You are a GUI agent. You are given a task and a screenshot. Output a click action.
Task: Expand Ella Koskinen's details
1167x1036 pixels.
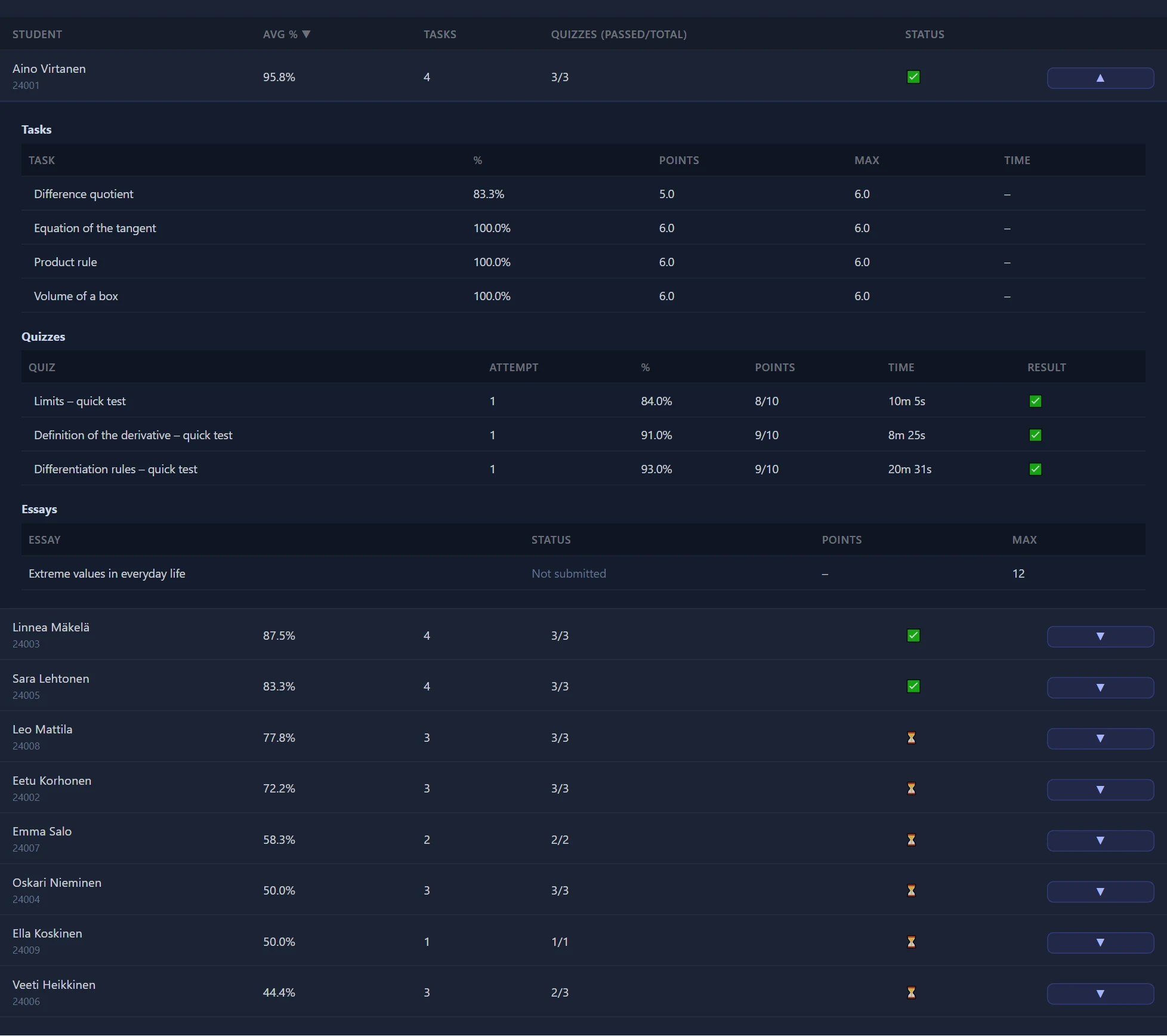tap(1100, 943)
